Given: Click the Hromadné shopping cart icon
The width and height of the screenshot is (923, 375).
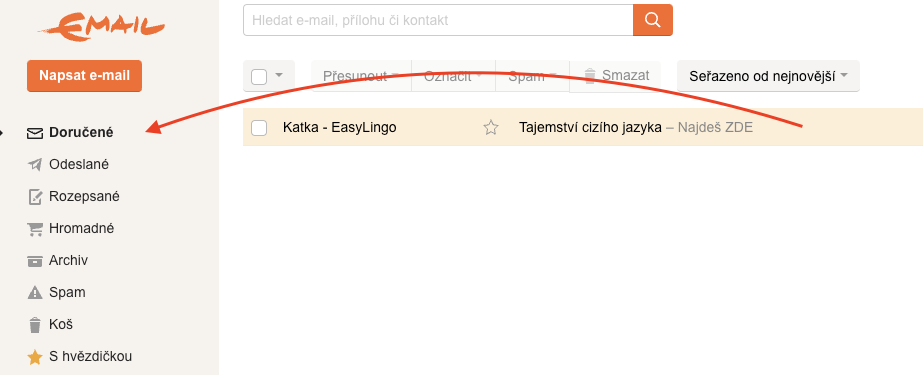Looking at the screenshot, I should click(x=35, y=229).
